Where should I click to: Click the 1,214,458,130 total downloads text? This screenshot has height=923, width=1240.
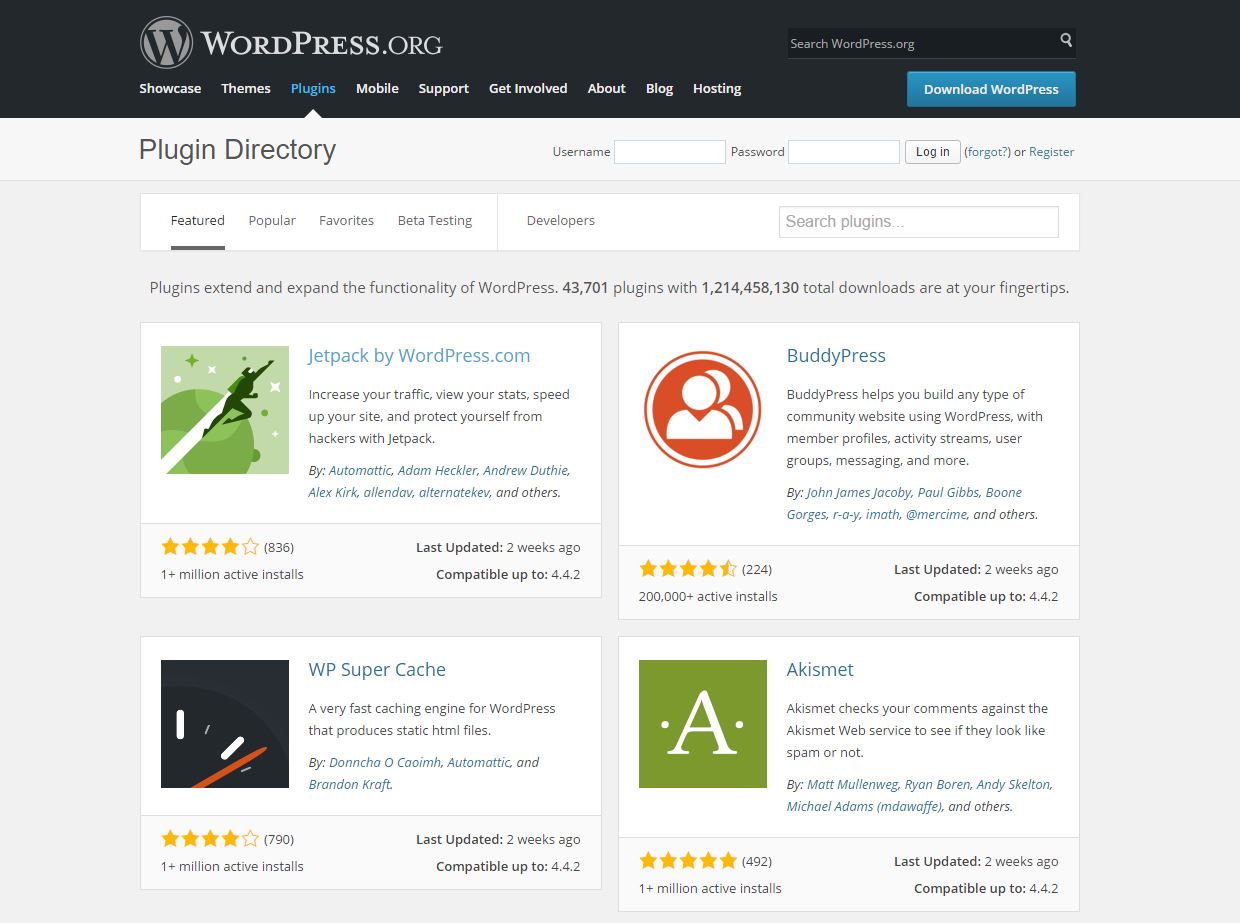tap(750, 287)
